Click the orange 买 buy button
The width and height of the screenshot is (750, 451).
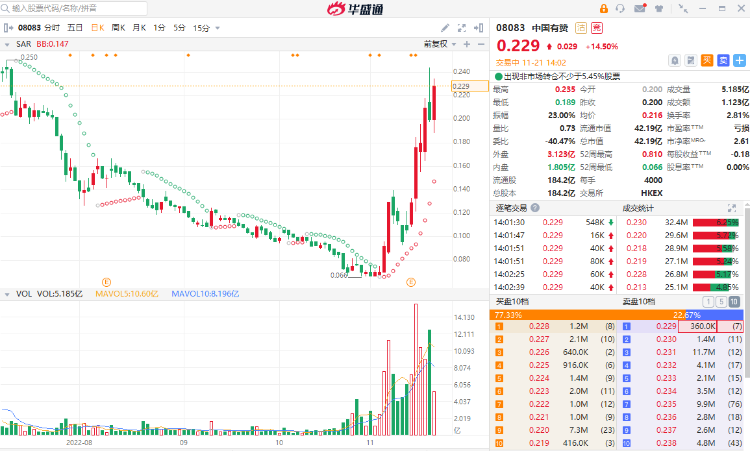(707, 60)
